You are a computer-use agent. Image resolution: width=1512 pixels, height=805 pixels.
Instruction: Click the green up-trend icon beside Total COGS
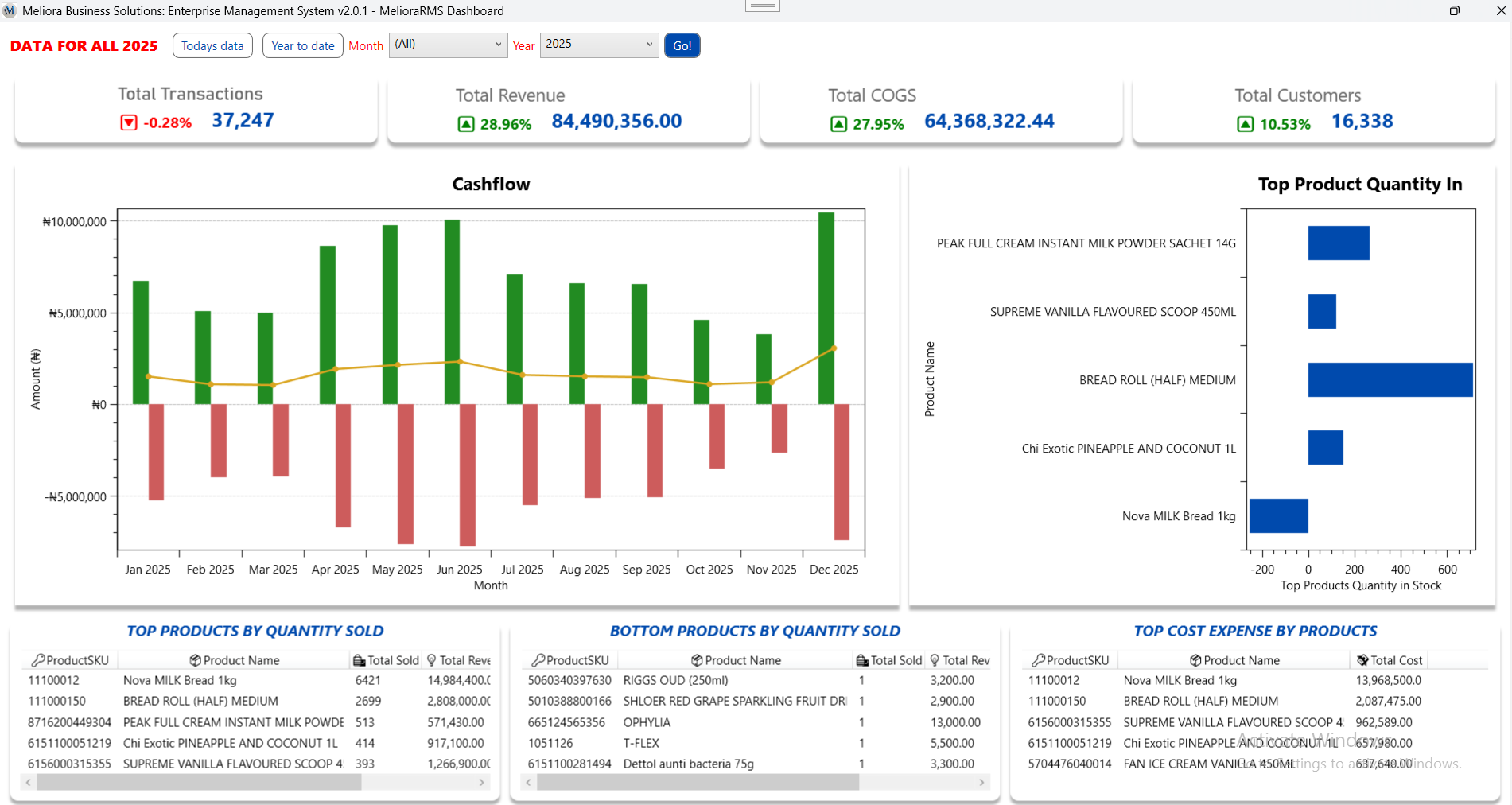point(838,124)
